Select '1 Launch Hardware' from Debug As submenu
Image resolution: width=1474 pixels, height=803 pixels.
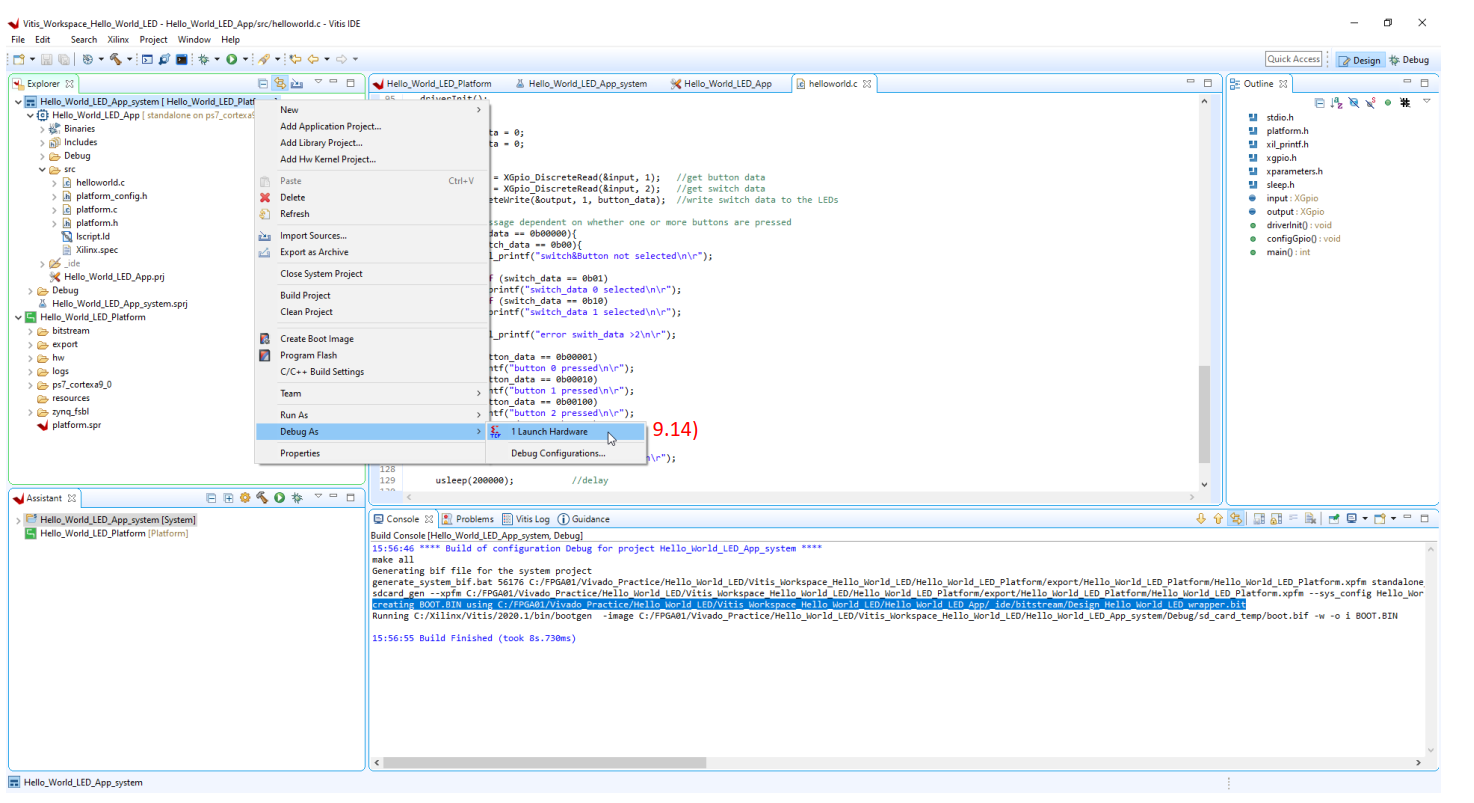(565, 432)
